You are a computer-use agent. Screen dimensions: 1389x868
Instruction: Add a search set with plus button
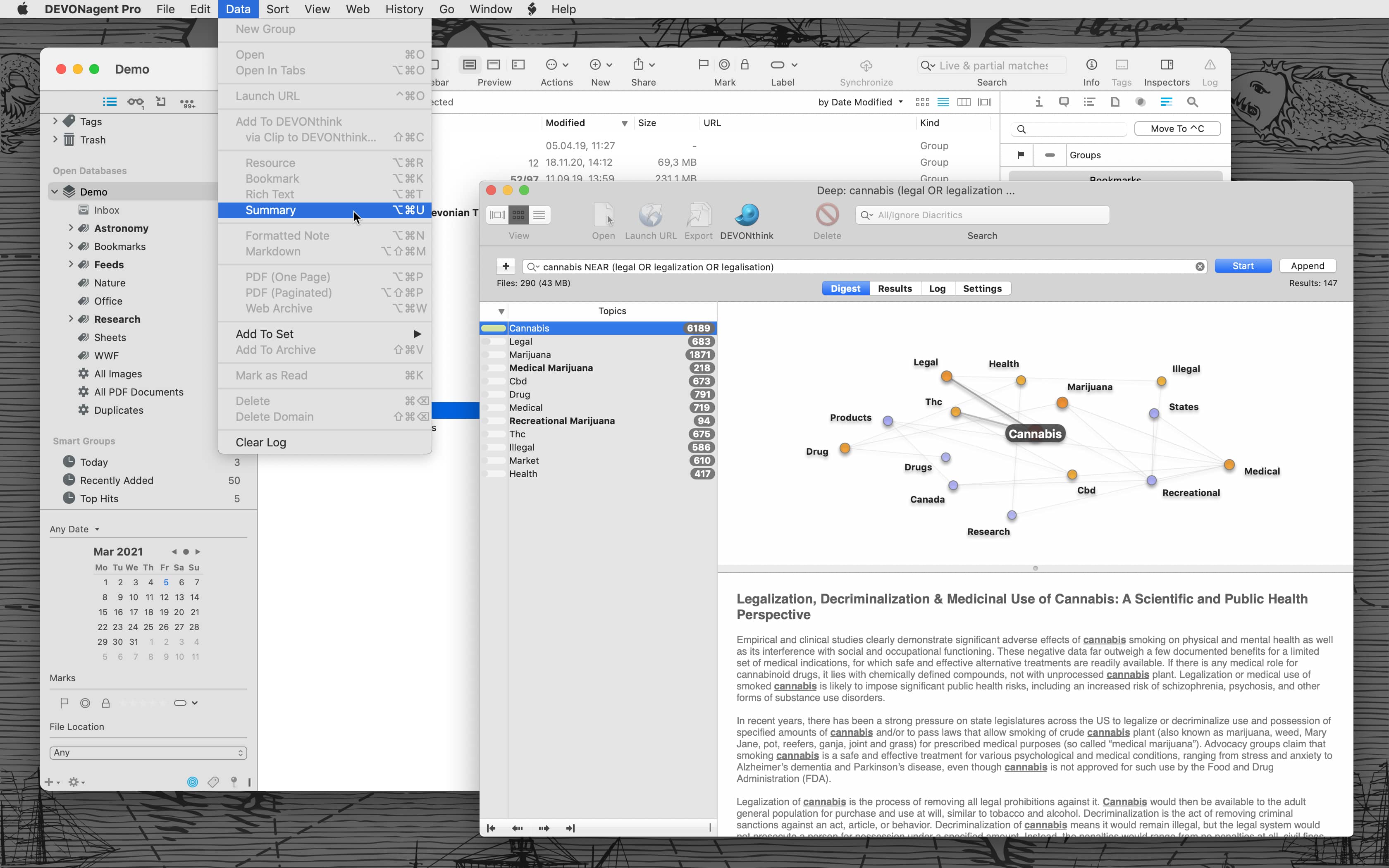point(505,266)
